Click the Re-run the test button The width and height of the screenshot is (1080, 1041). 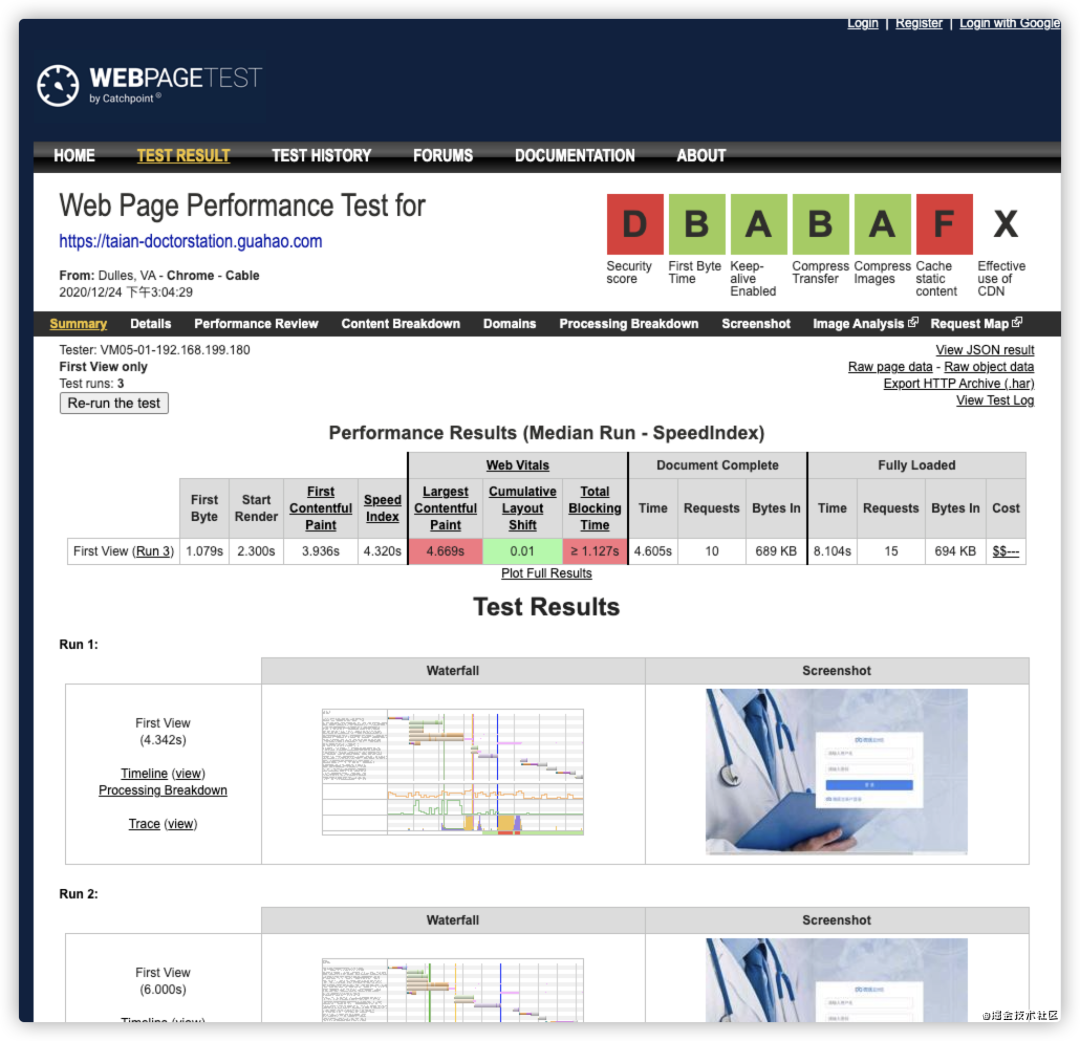click(114, 403)
